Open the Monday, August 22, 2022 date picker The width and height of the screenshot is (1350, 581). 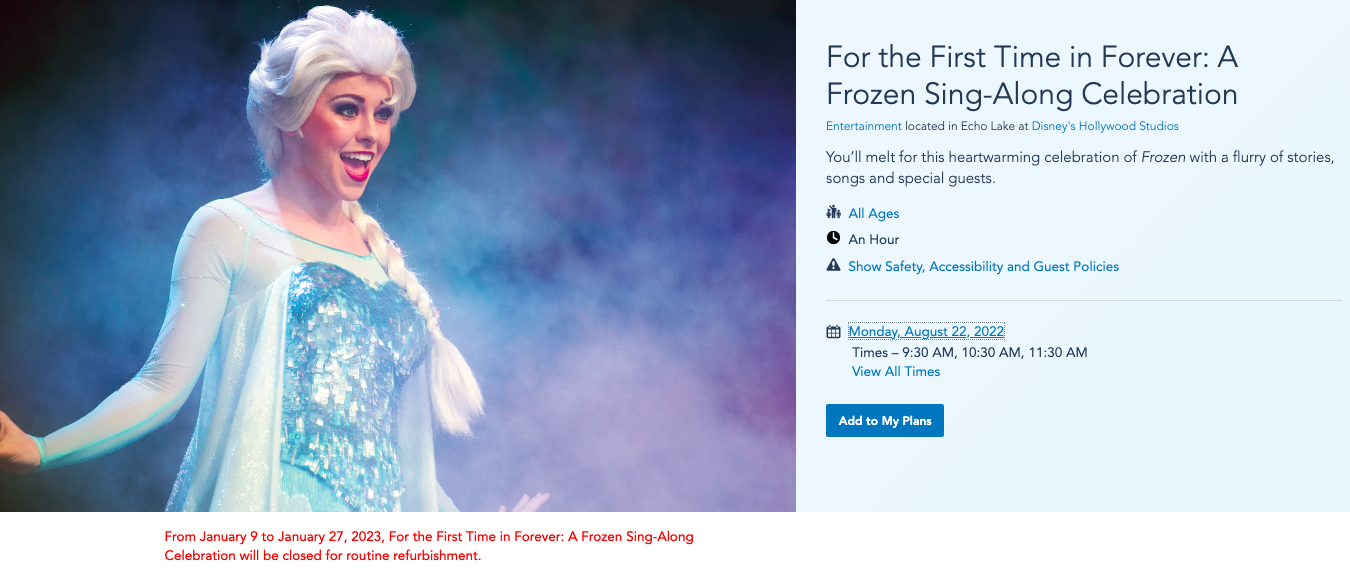[926, 331]
